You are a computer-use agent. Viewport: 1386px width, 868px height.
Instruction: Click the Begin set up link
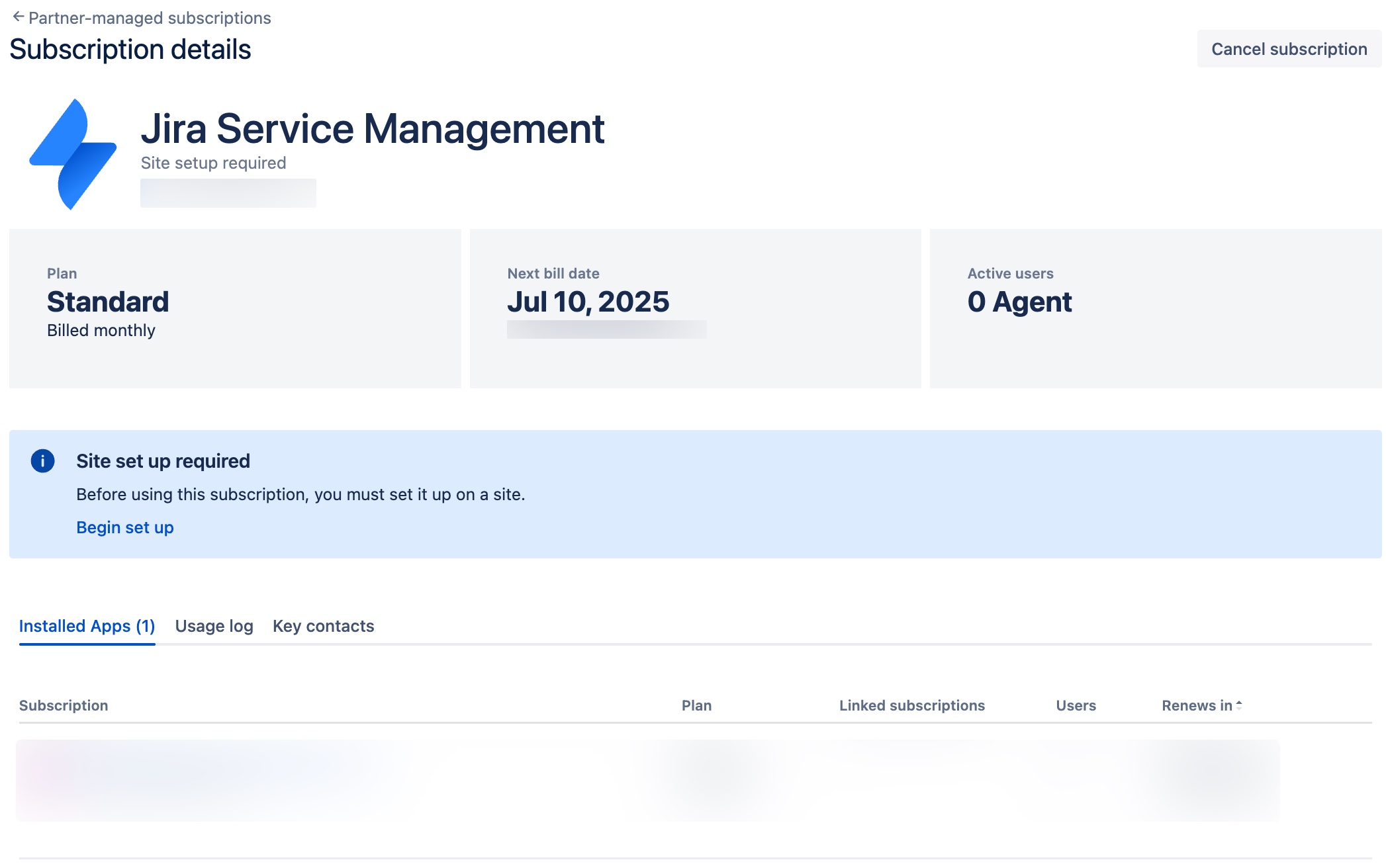click(x=125, y=527)
